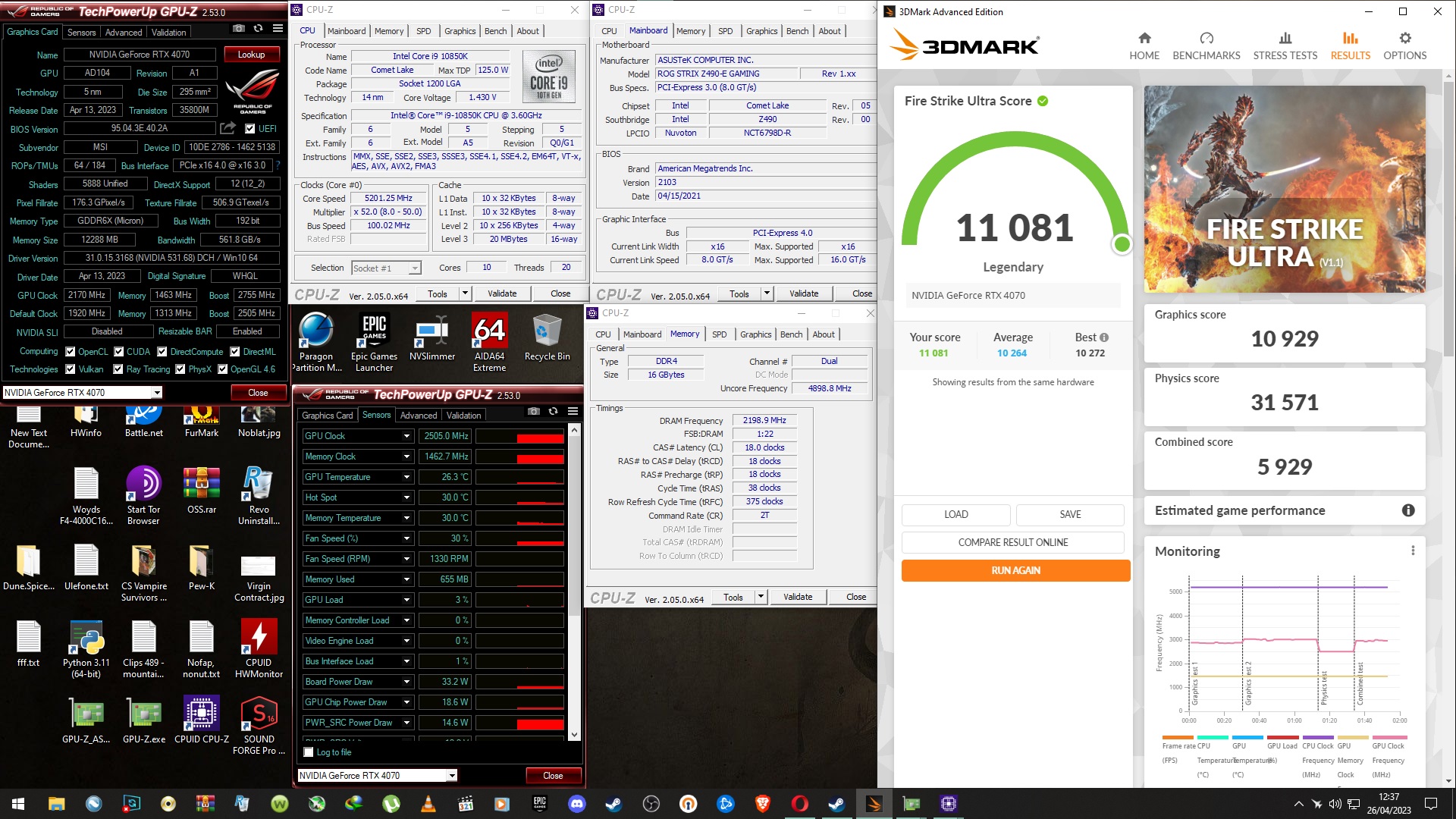
Task: Toggle the Vulkan checkbox
Action: point(71,369)
